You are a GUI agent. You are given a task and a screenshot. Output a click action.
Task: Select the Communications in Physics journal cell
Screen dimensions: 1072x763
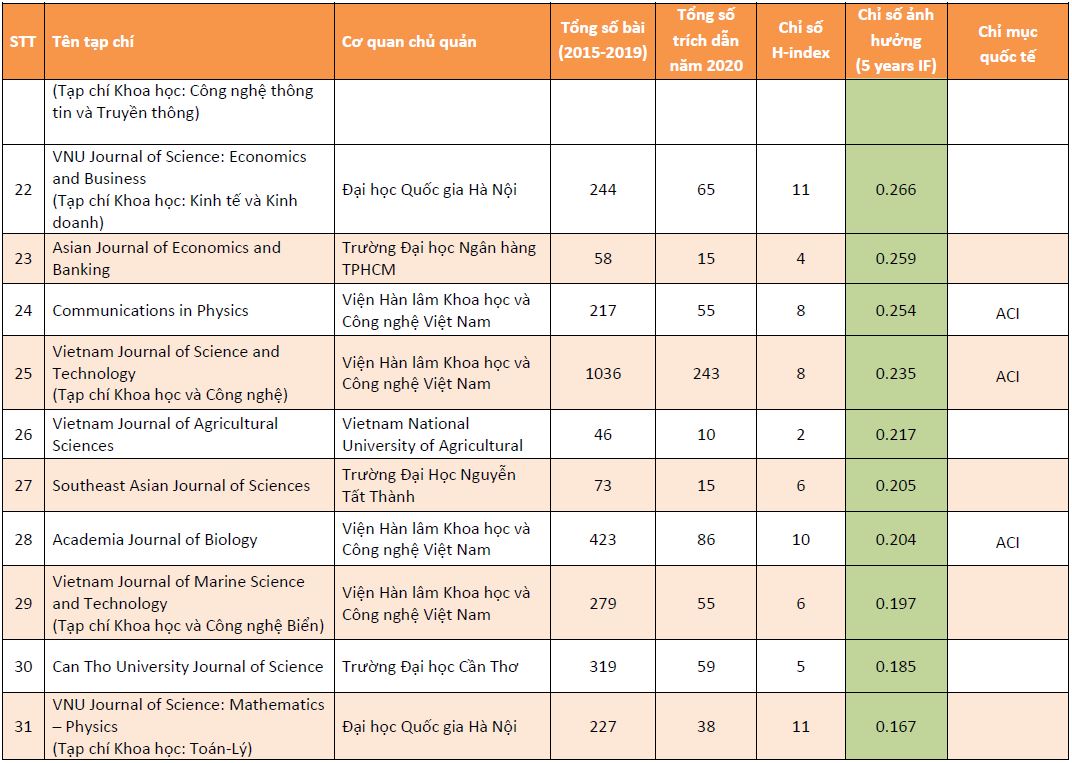[189, 310]
